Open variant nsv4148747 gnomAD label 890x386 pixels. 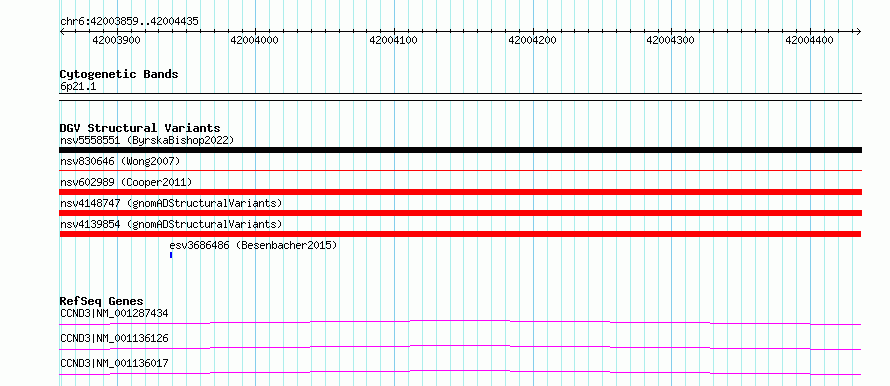click(171, 203)
